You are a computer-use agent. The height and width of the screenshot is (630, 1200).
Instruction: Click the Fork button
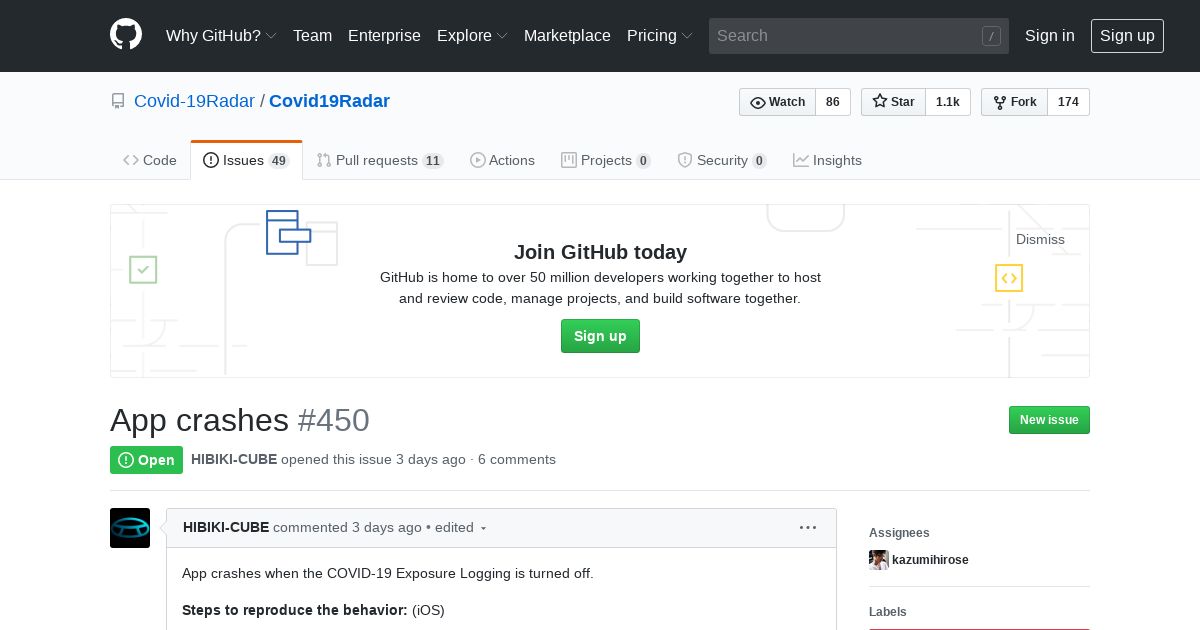(x=1014, y=102)
